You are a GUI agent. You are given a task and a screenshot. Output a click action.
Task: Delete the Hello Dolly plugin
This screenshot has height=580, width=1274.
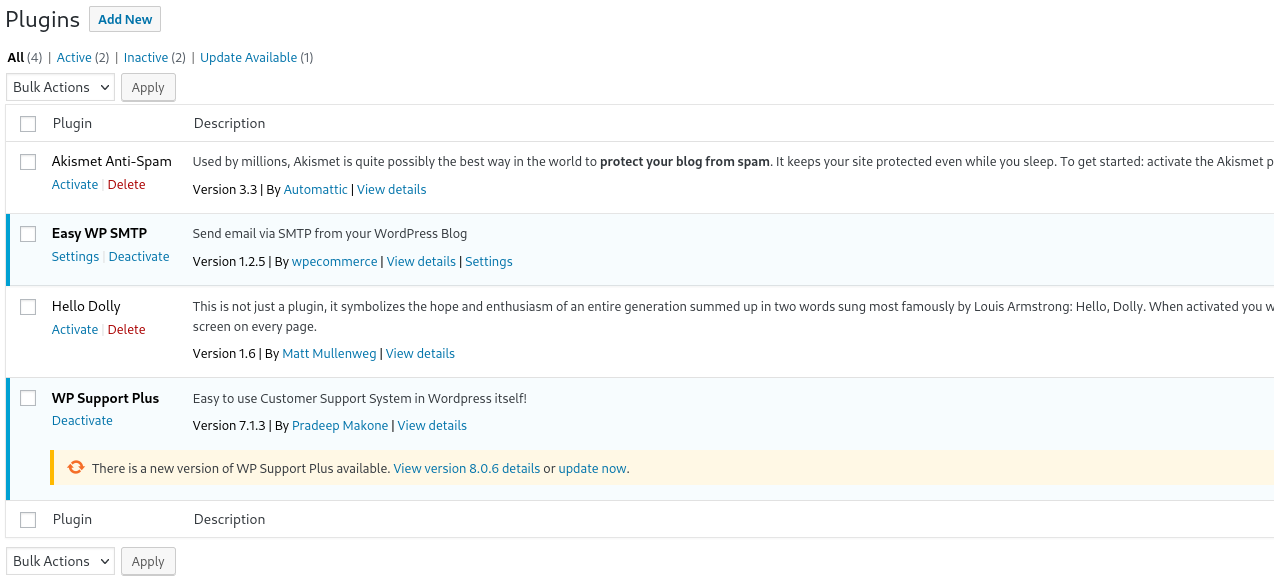tap(126, 330)
